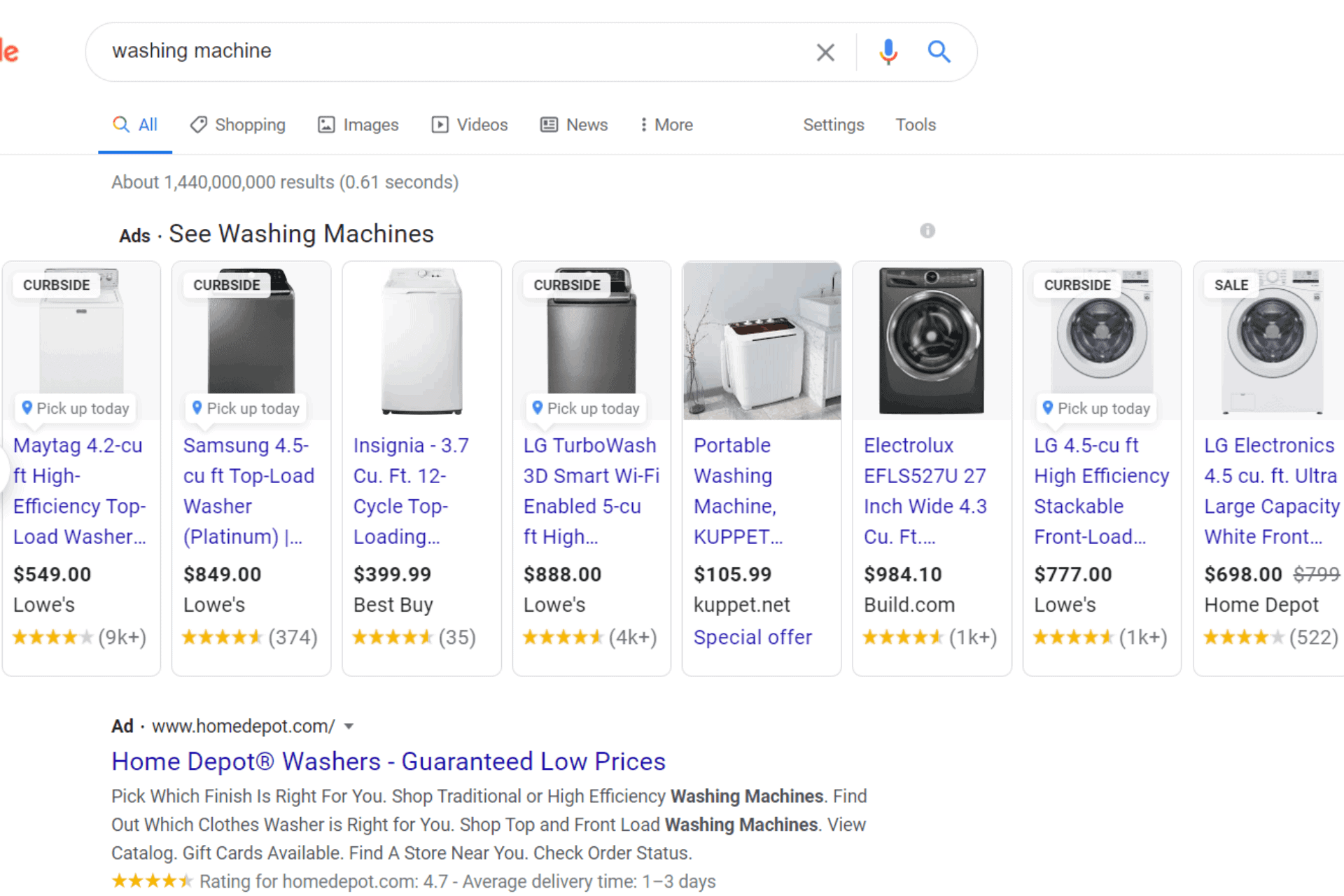Click star rating for Electrolux washer
Image resolution: width=1344 pixels, height=896 pixels.
pyautogui.click(x=903, y=637)
